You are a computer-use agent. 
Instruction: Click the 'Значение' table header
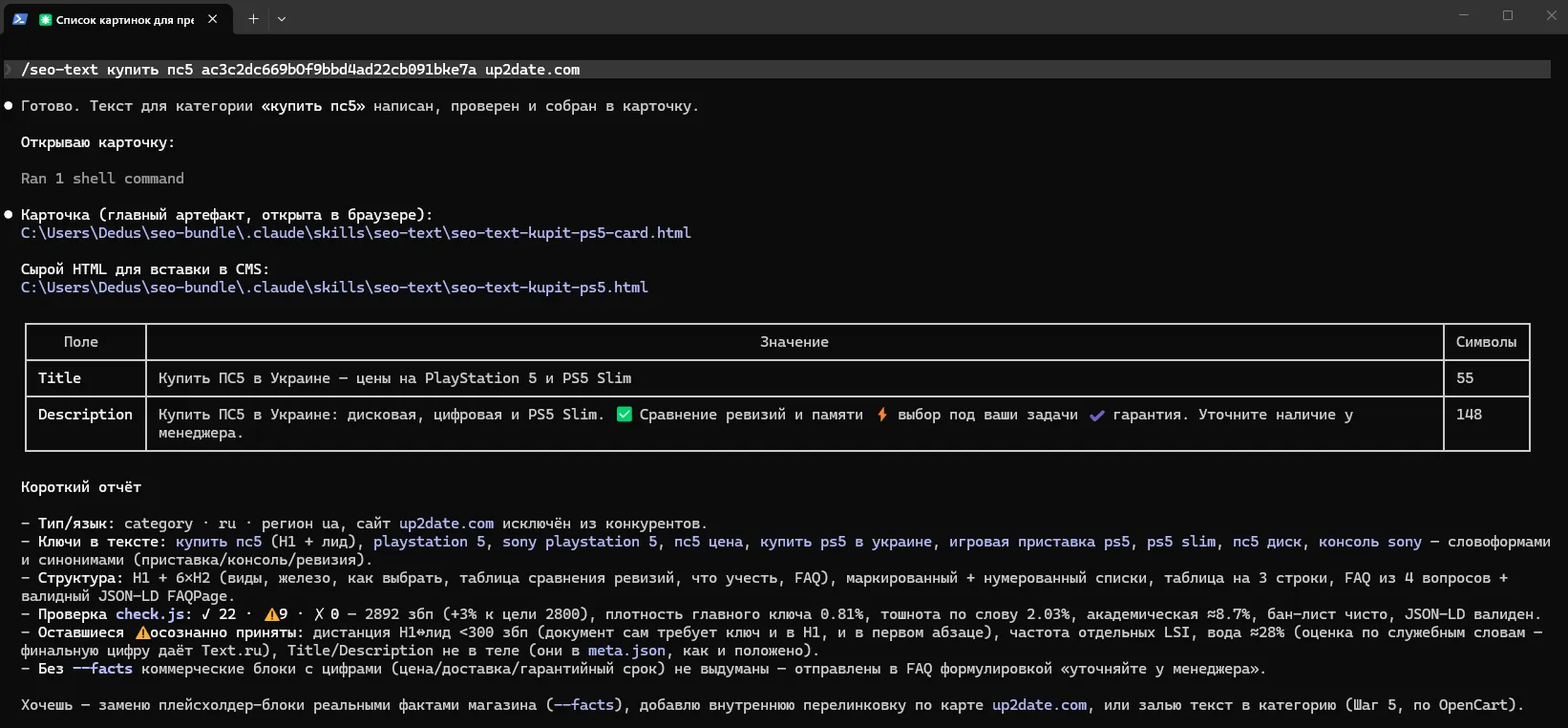[795, 342]
